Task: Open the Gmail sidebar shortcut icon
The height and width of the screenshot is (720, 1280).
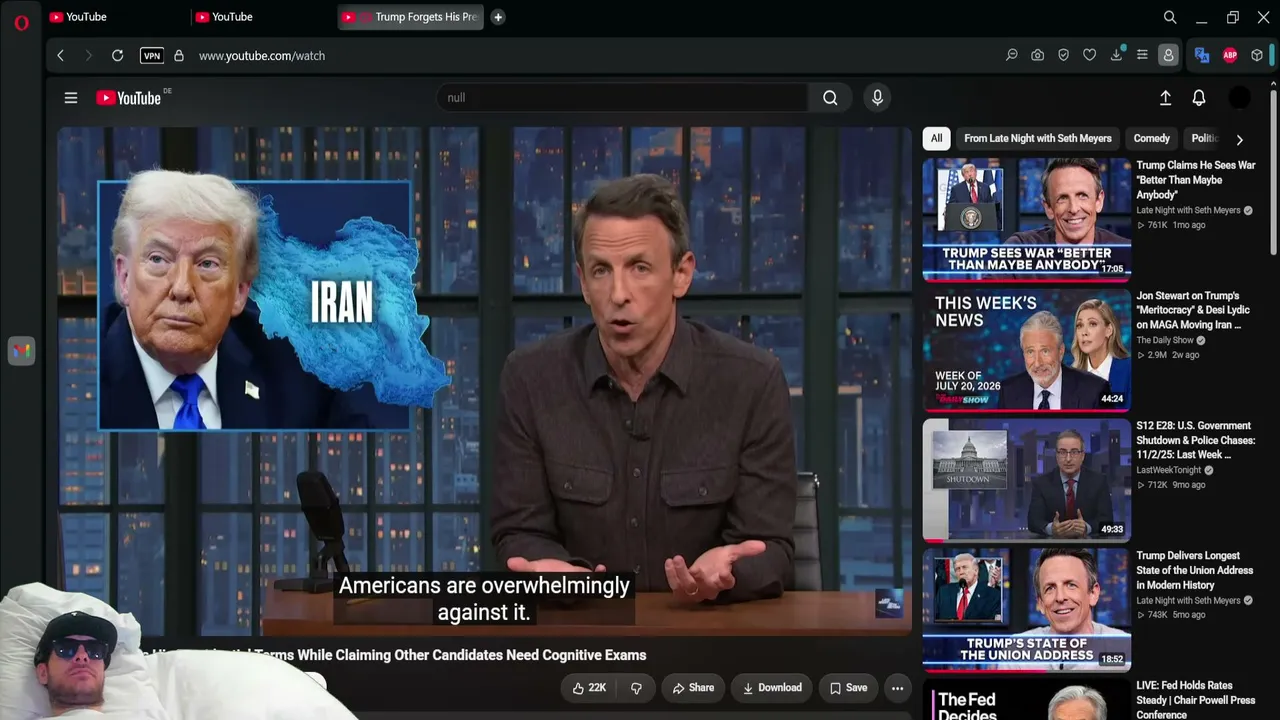Action: 21,351
